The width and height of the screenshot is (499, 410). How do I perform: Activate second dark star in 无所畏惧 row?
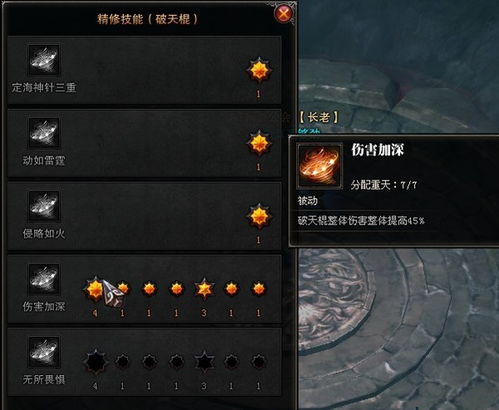(122, 362)
